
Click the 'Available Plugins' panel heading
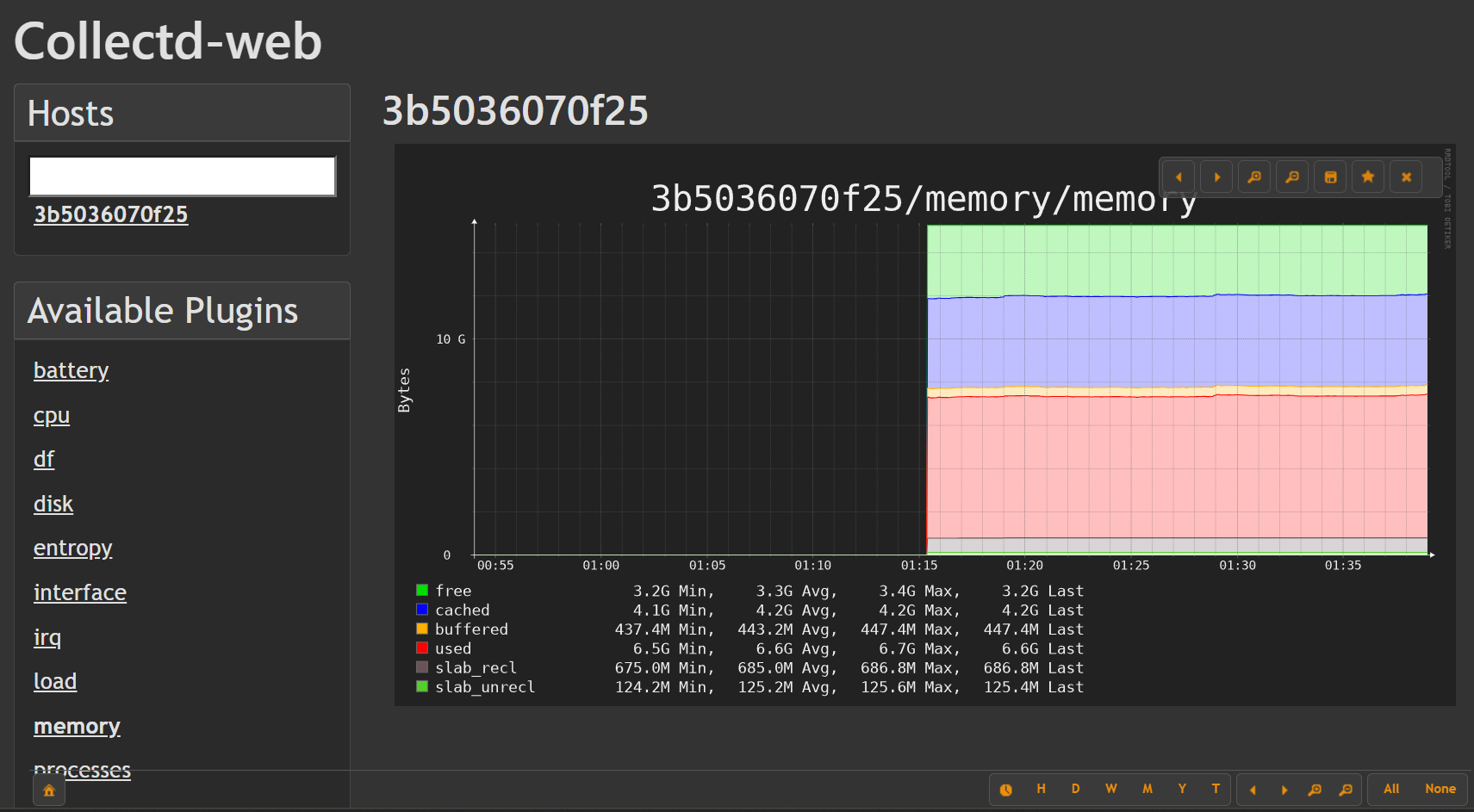click(x=163, y=311)
